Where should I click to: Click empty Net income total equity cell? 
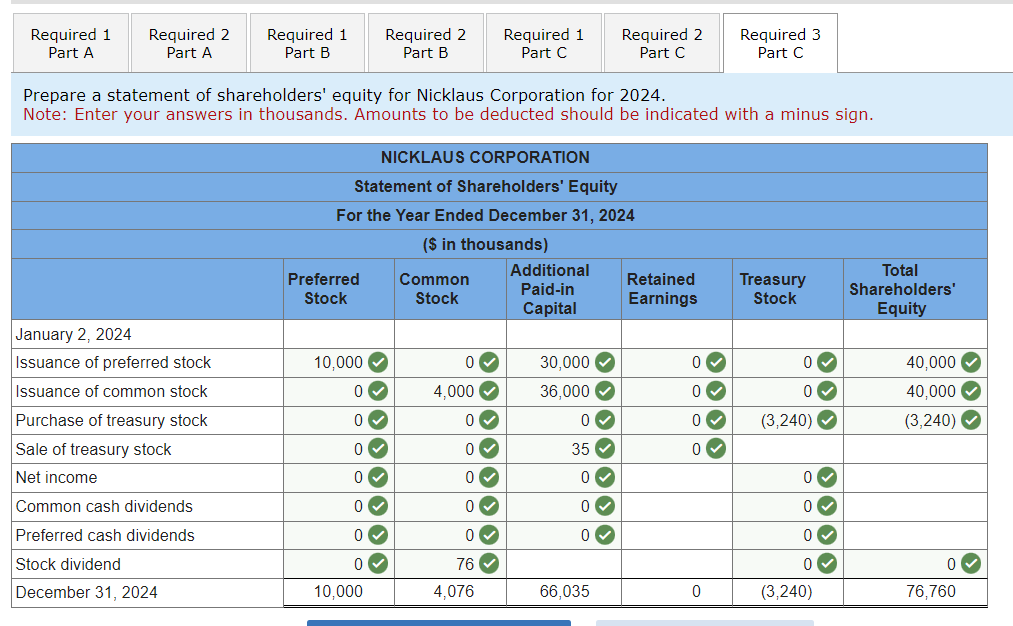[915, 478]
